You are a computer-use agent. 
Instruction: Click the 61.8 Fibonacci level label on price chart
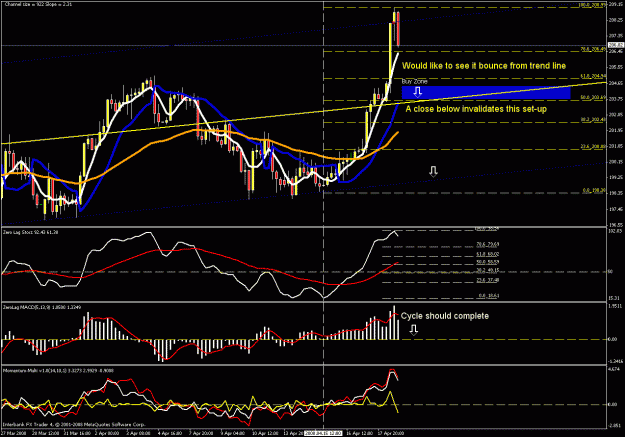[593, 76]
